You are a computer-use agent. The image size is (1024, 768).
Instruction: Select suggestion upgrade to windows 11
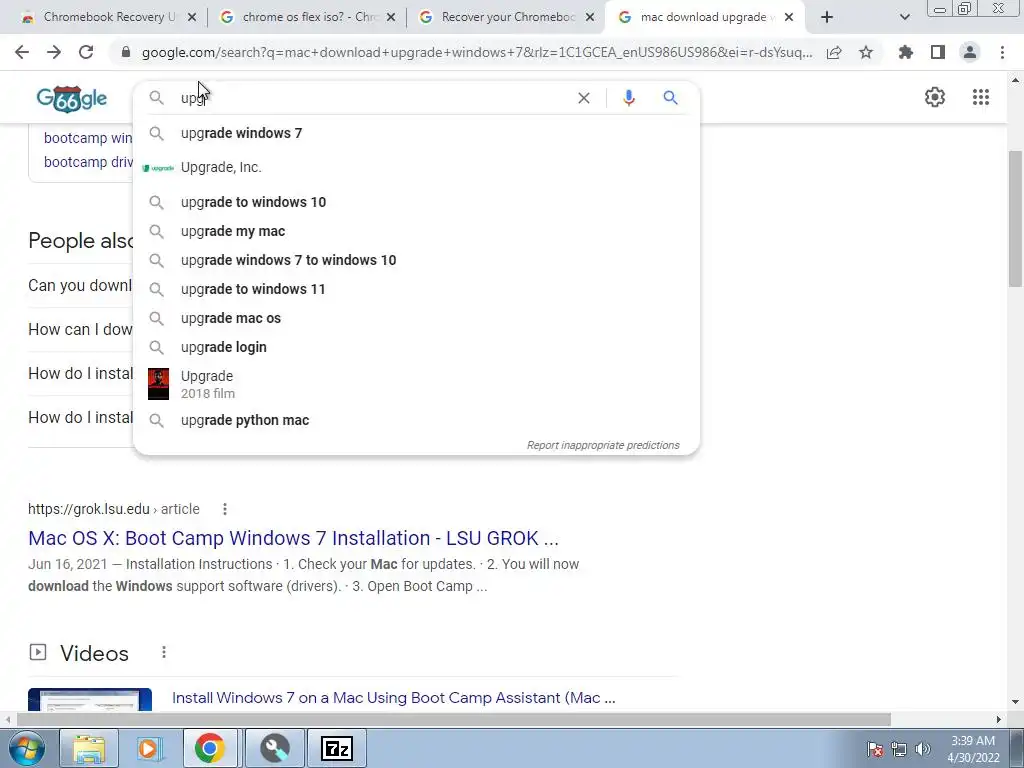tap(416, 289)
